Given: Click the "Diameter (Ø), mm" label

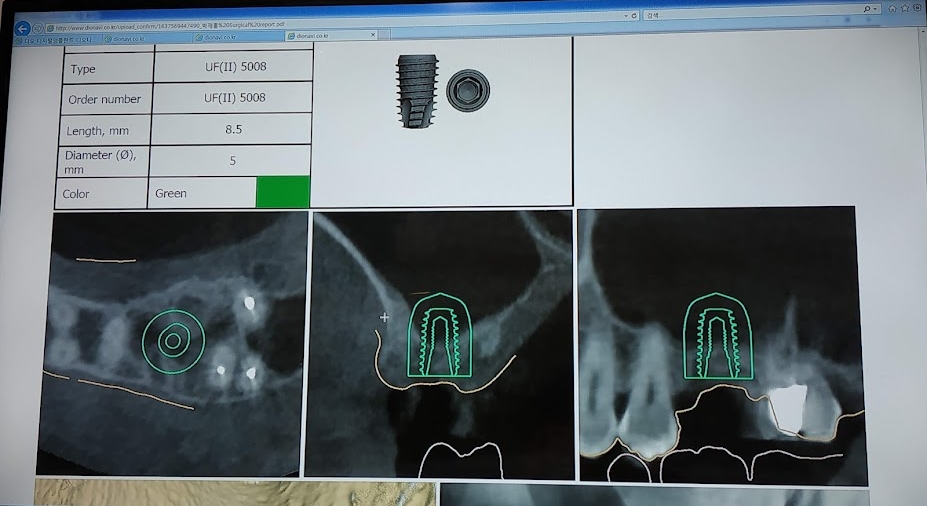Looking at the screenshot, I should [100, 162].
